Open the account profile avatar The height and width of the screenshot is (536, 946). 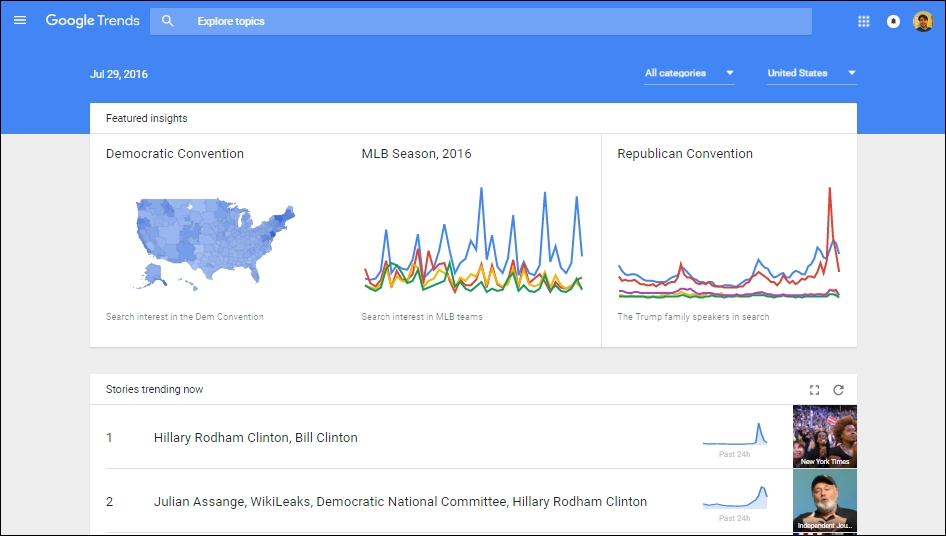click(923, 21)
